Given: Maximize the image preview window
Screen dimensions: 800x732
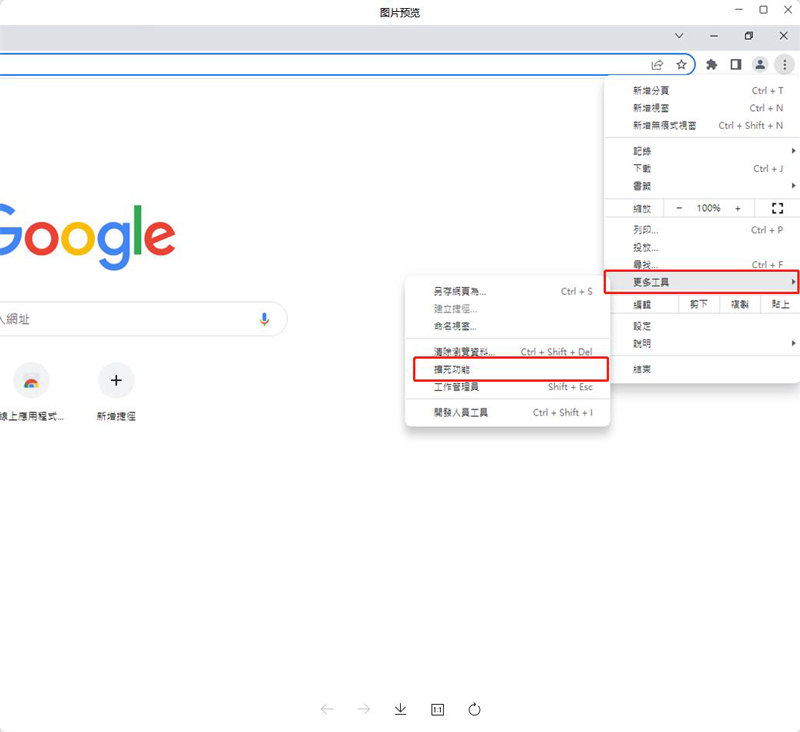Looking at the screenshot, I should pyautogui.click(x=763, y=10).
